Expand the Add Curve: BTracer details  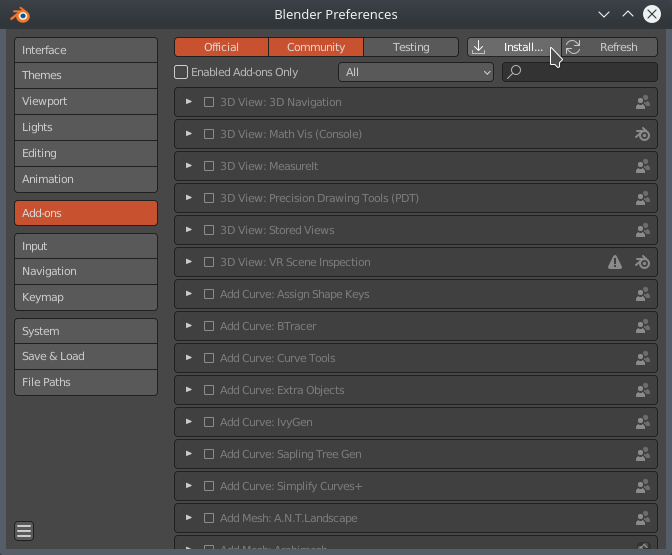tap(189, 326)
